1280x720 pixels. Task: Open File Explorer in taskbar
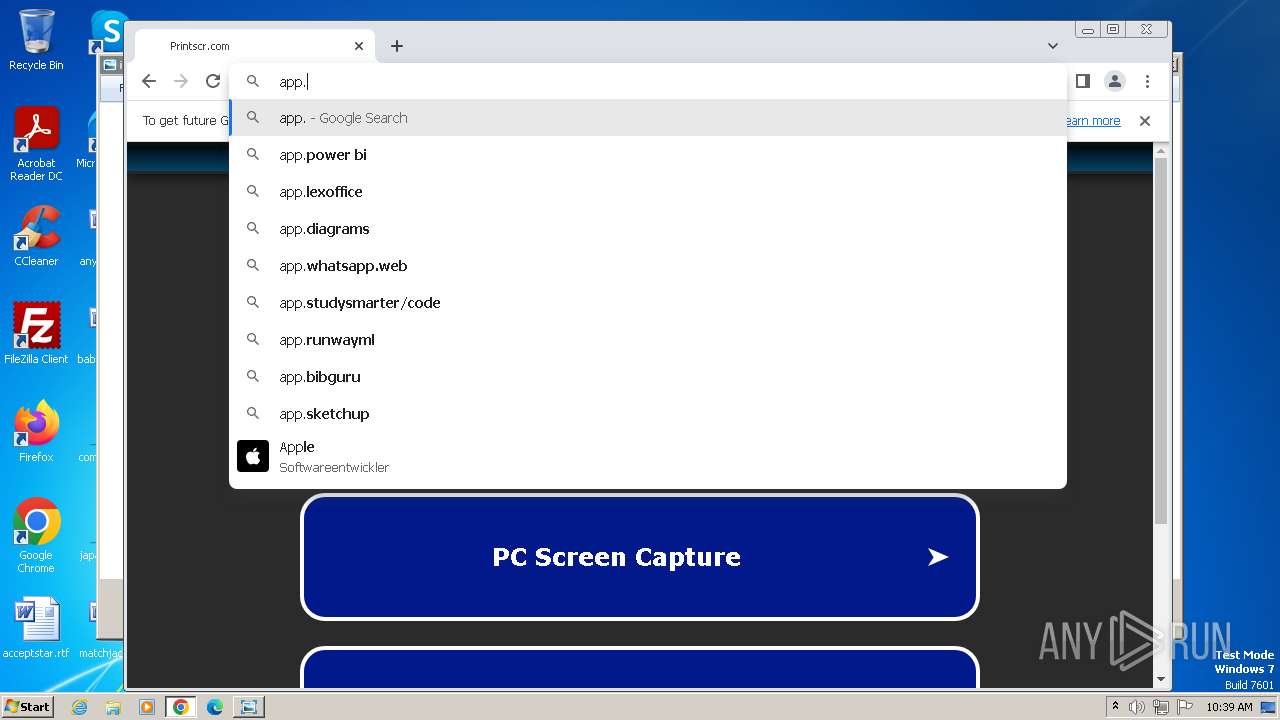point(113,707)
